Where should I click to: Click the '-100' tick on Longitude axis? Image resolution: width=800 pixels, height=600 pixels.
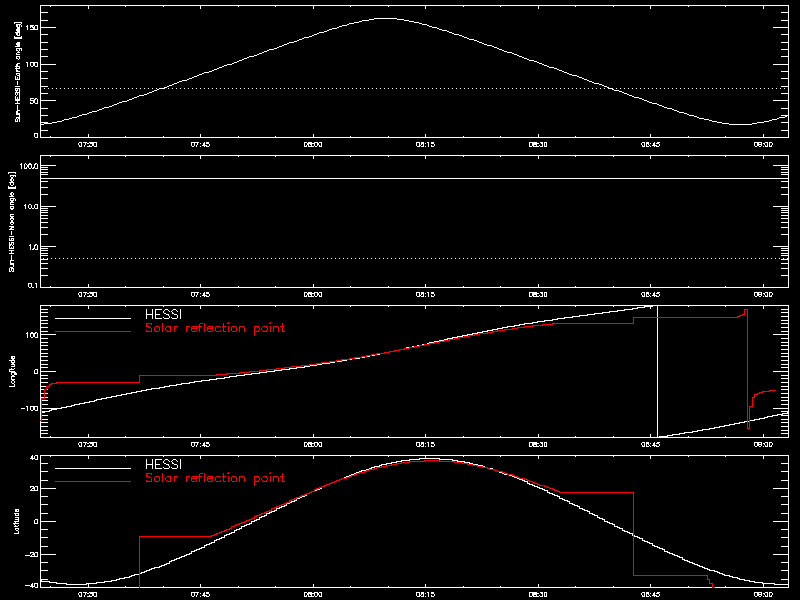30,408
